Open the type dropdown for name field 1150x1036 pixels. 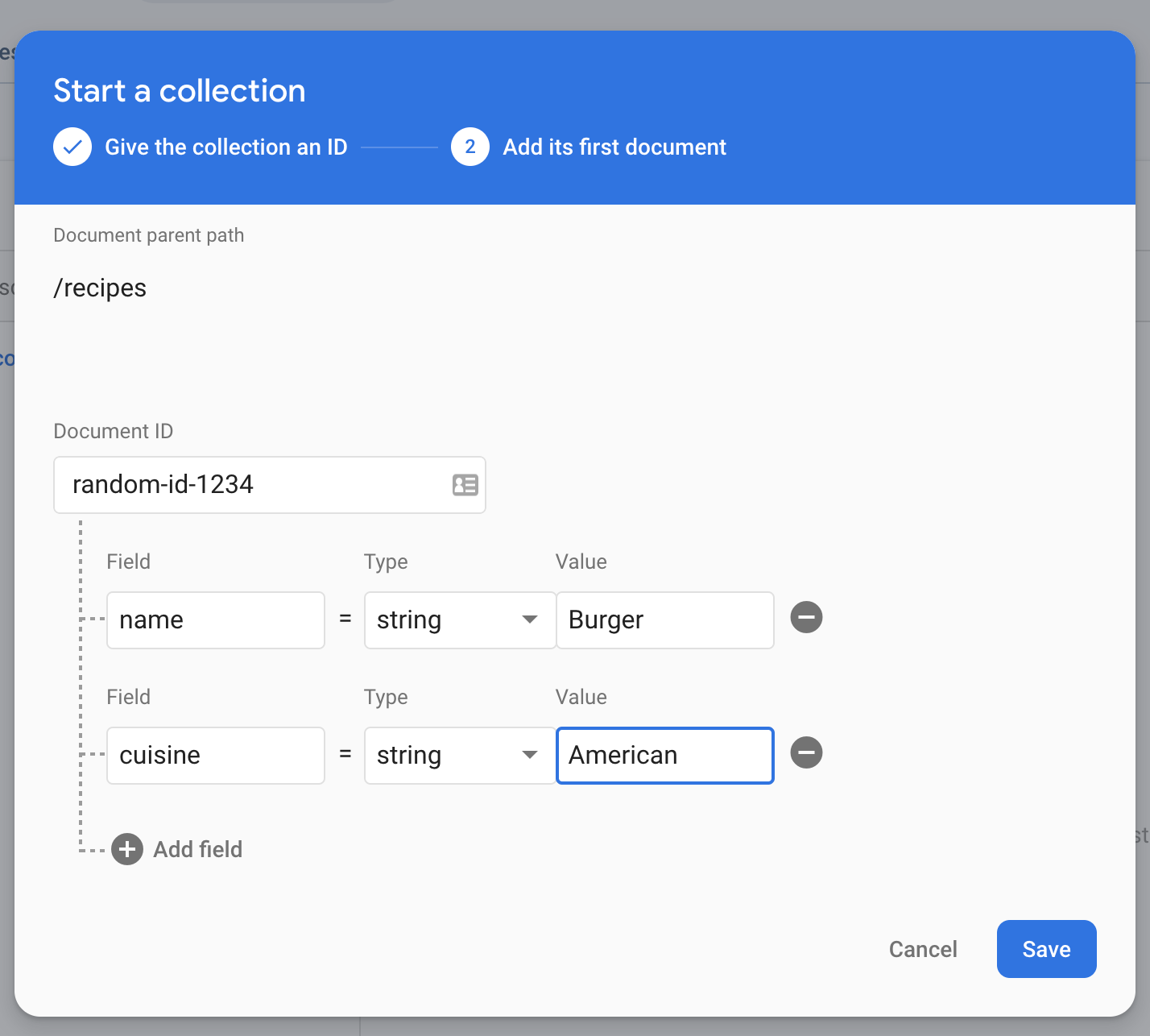coord(459,620)
